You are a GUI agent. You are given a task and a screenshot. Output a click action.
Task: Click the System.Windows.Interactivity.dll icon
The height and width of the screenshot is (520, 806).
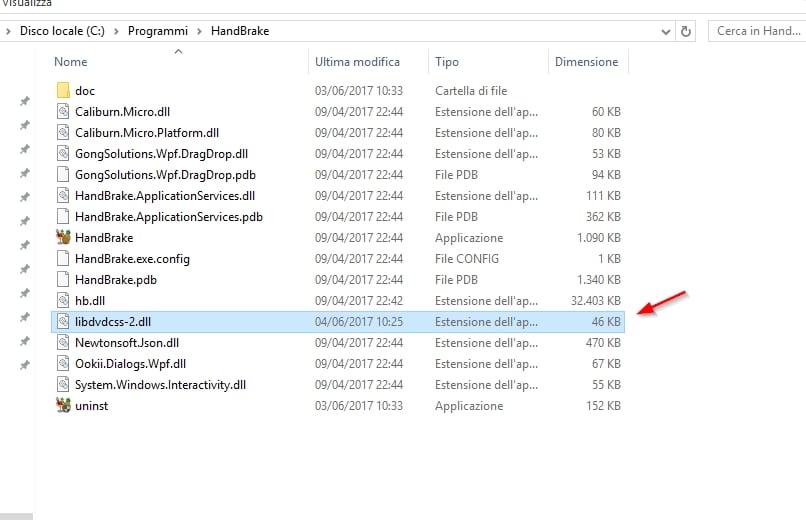click(63, 385)
